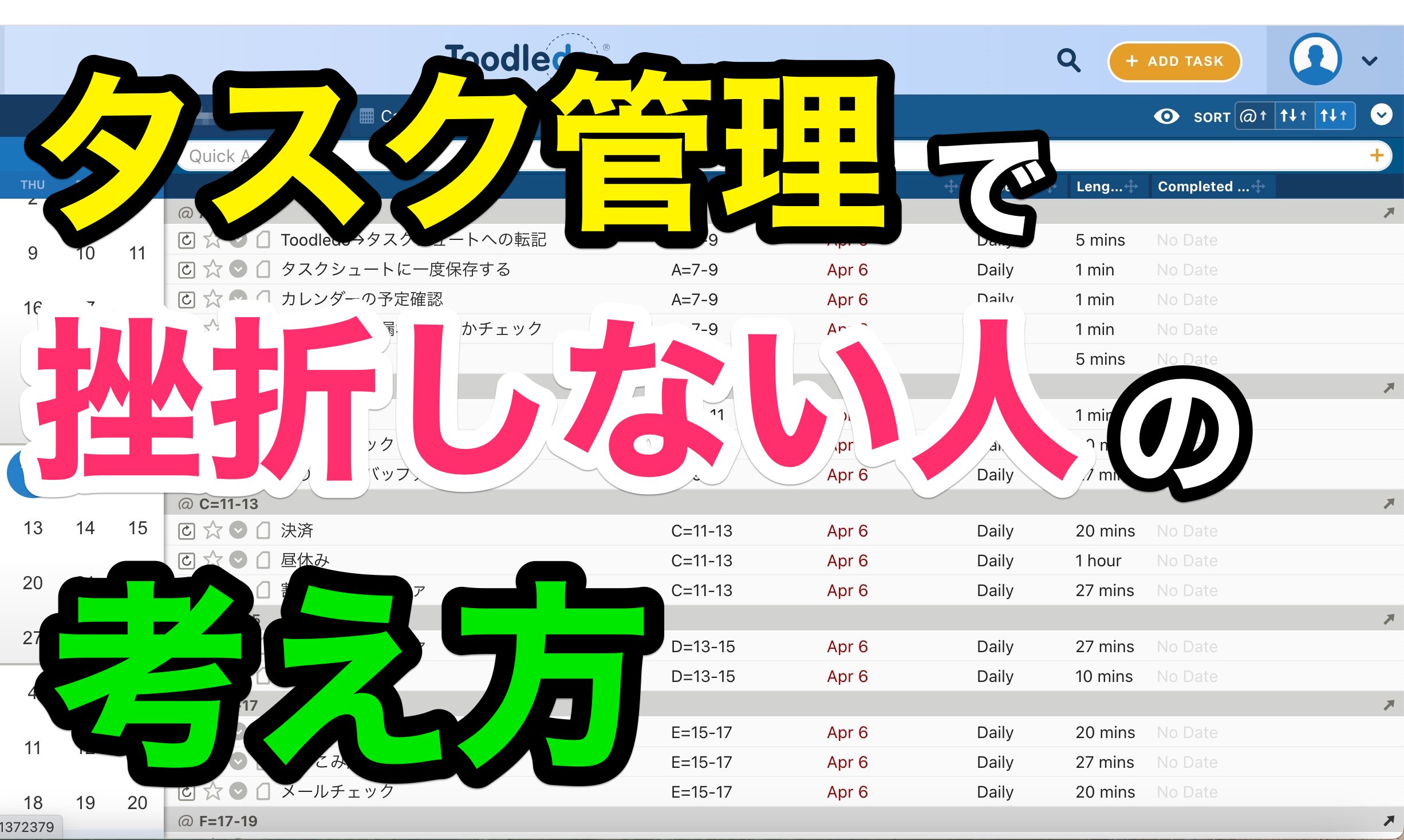Open priority dropdown for 昼休み task
Image resolution: width=1404 pixels, height=840 pixels.
pyautogui.click(x=238, y=560)
